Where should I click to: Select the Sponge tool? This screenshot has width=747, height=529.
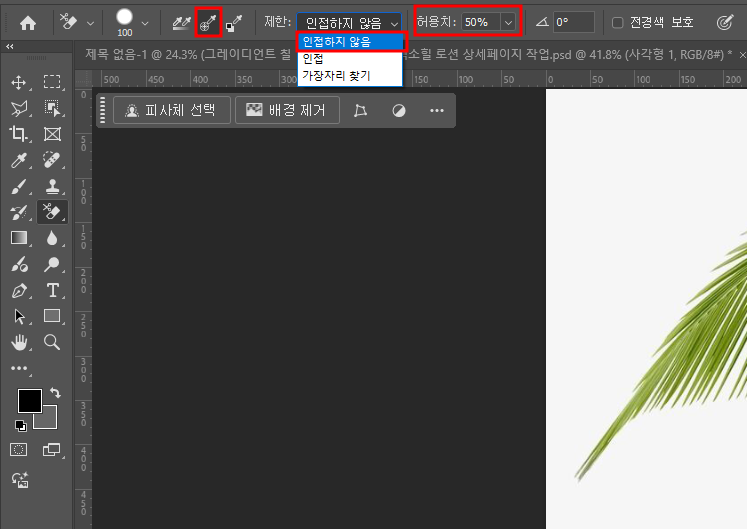(19, 264)
